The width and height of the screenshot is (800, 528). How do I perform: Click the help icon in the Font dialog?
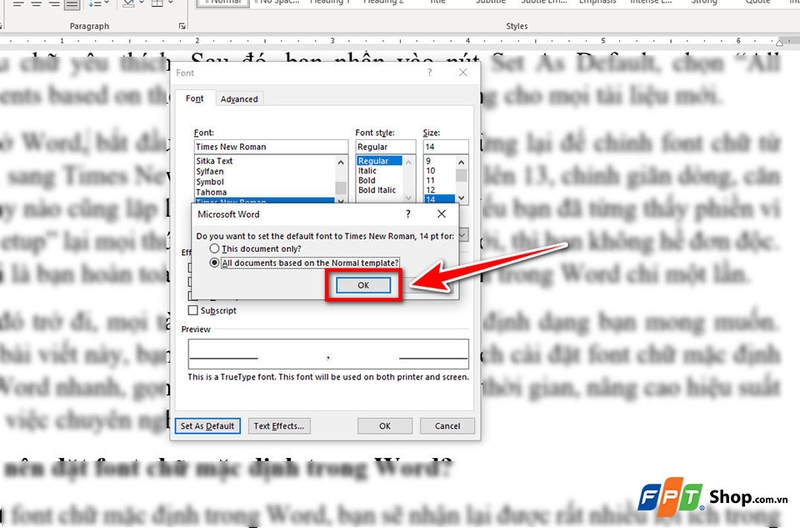click(430, 73)
